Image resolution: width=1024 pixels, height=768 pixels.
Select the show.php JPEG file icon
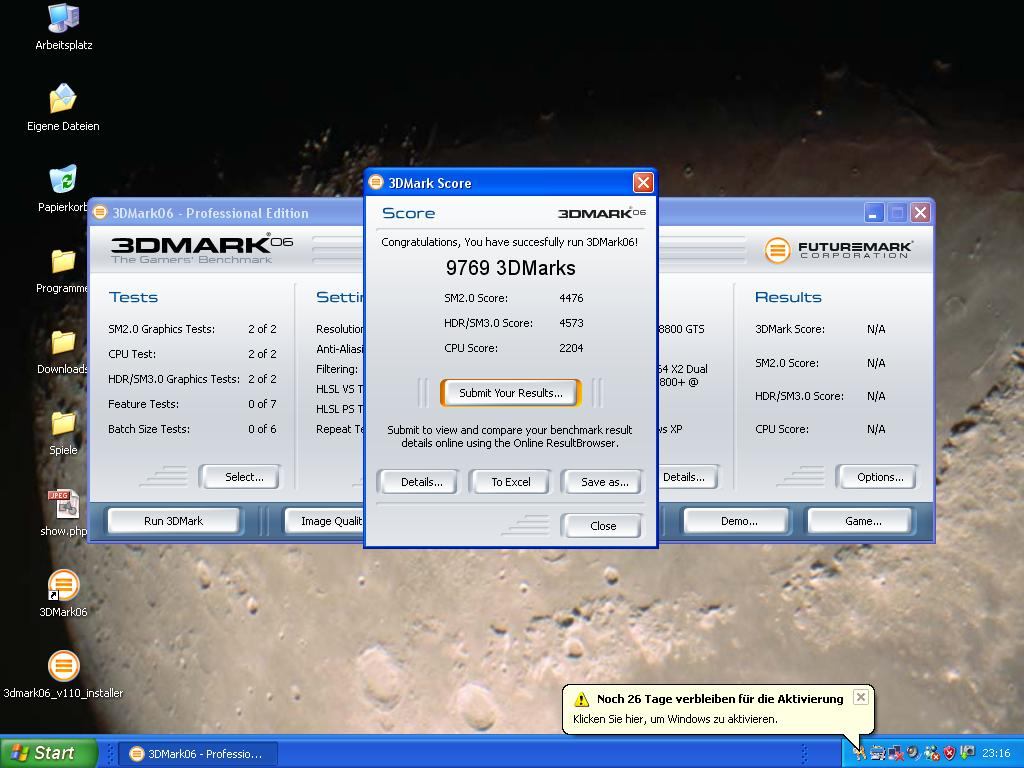[x=63, y=513]
